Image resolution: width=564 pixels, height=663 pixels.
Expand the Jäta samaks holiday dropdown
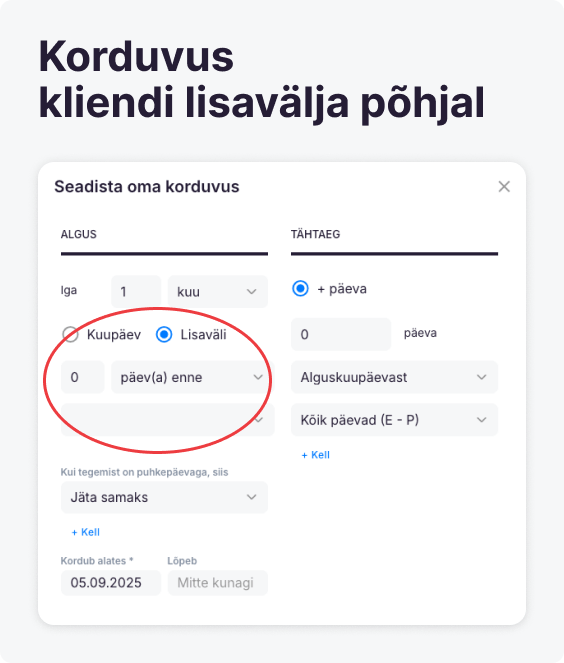164,497
